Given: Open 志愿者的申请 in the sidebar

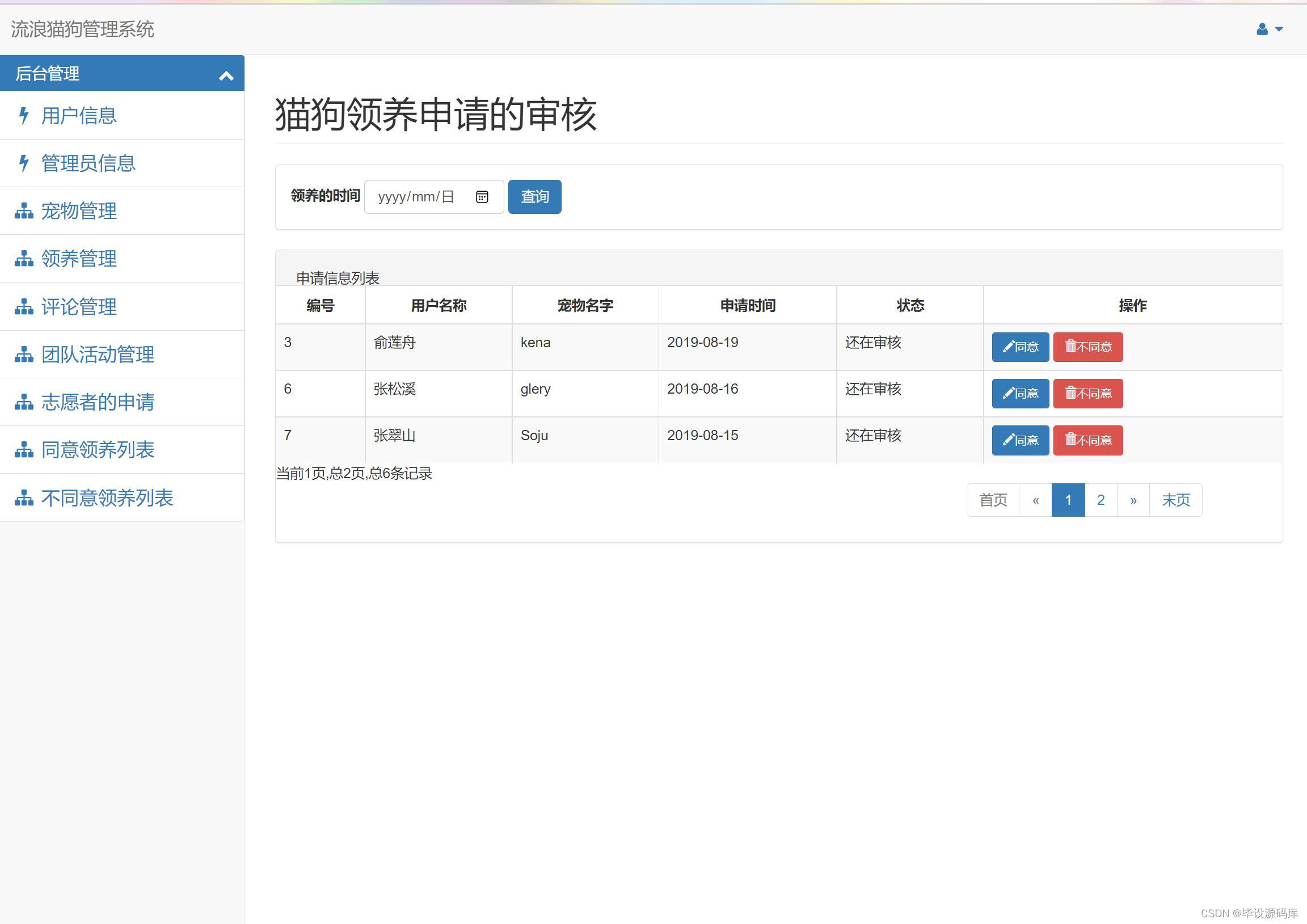Looking at the screenshot, I should pyautogui.click(x=122, y=403).
